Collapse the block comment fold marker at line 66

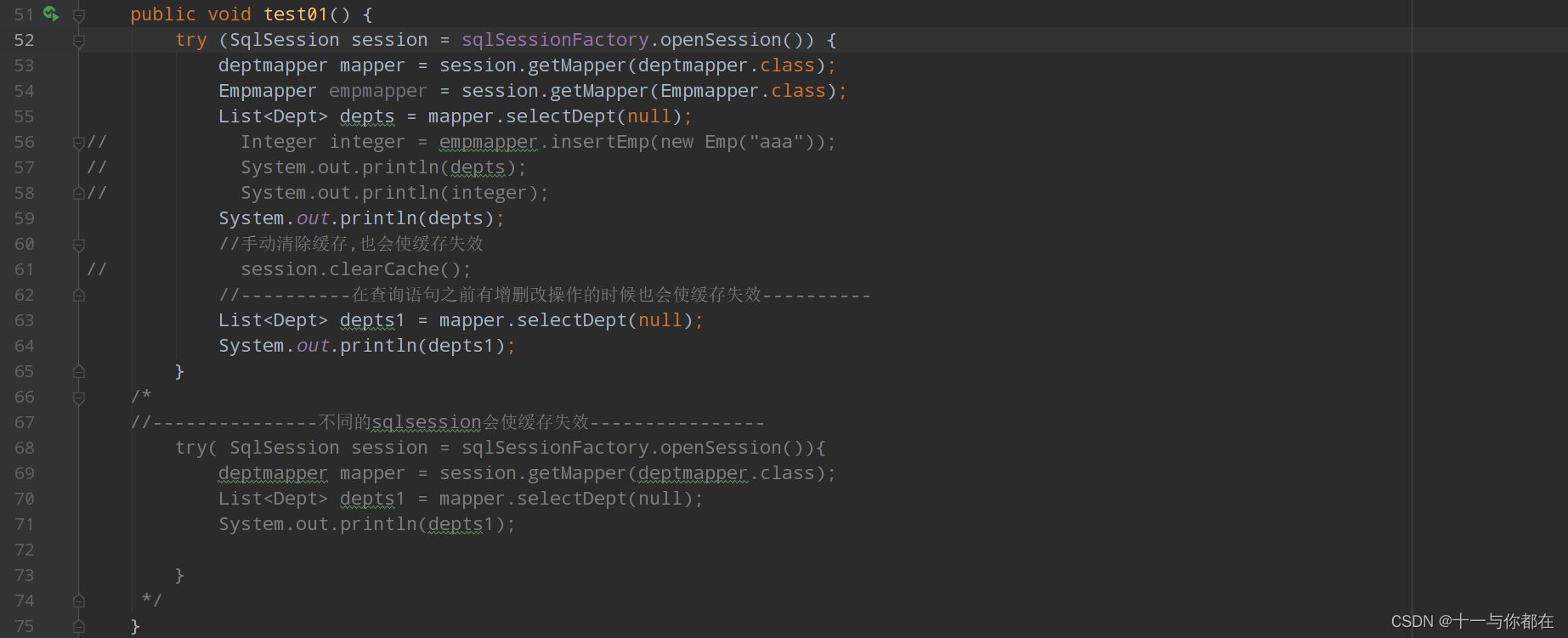(79, 397)
